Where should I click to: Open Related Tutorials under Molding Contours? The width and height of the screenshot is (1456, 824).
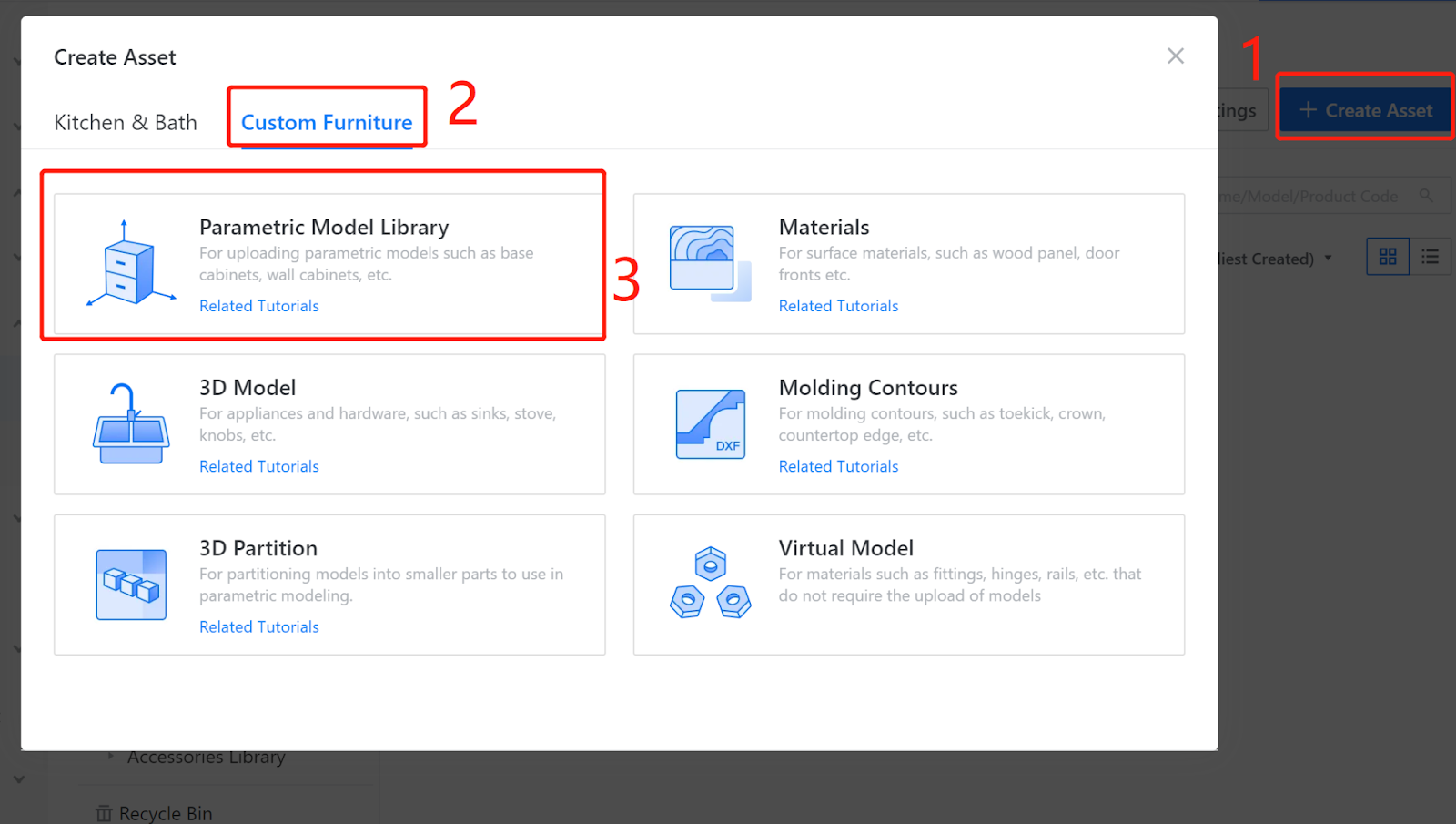(838, 466)
